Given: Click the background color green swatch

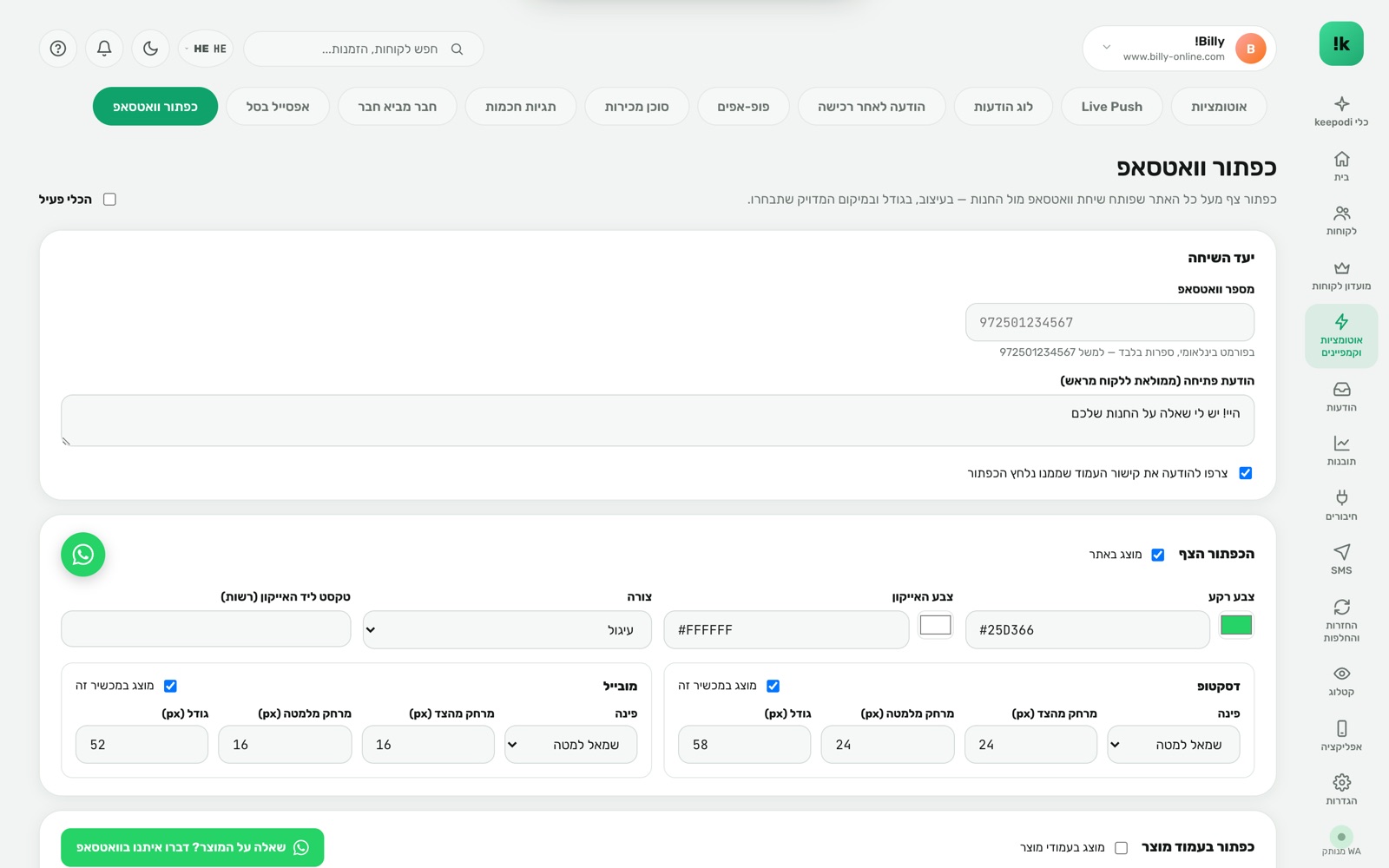Looking at the screenshot, I should pyautogui.click(x=1236, y=625).
